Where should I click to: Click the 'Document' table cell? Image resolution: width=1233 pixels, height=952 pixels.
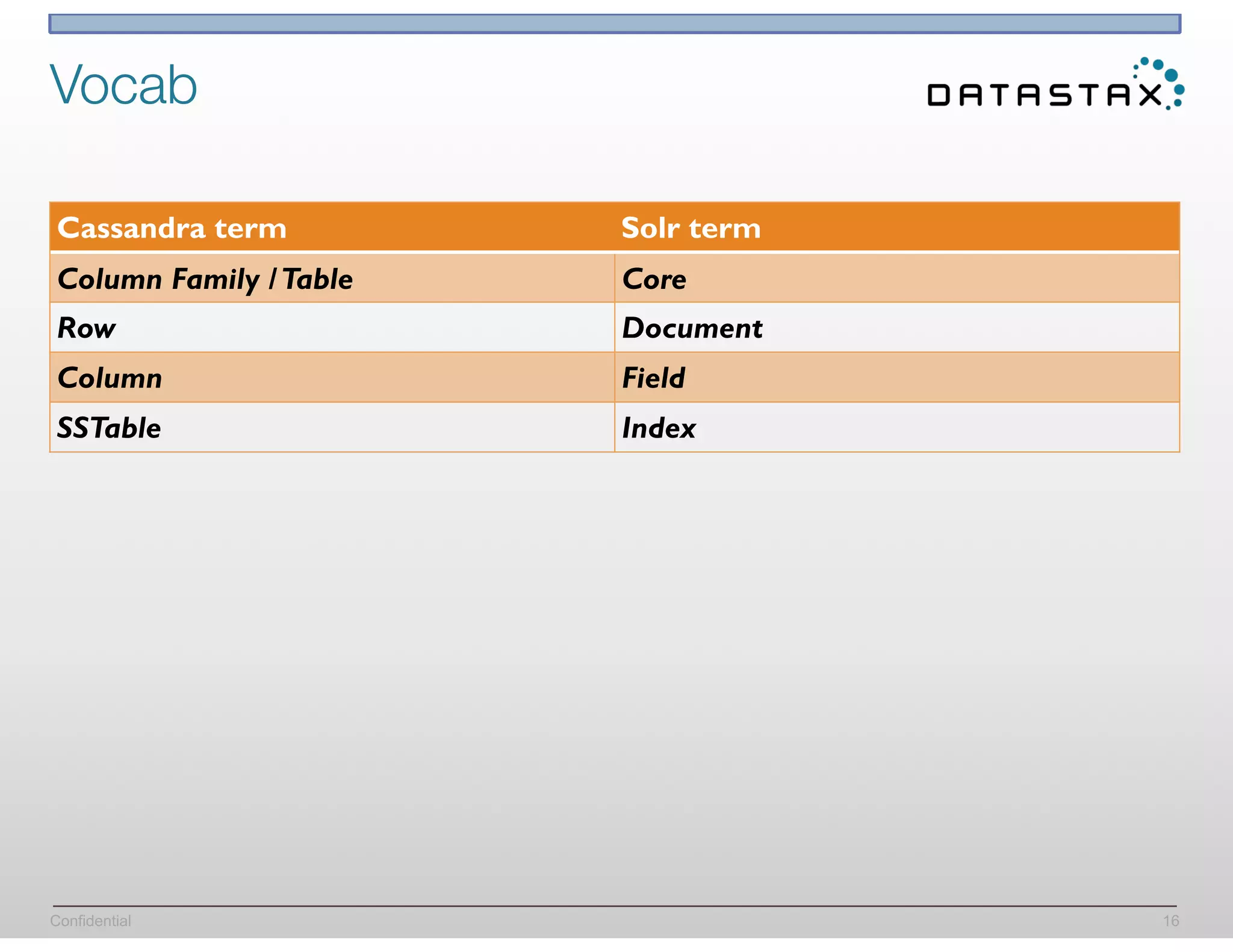point(896,327)
